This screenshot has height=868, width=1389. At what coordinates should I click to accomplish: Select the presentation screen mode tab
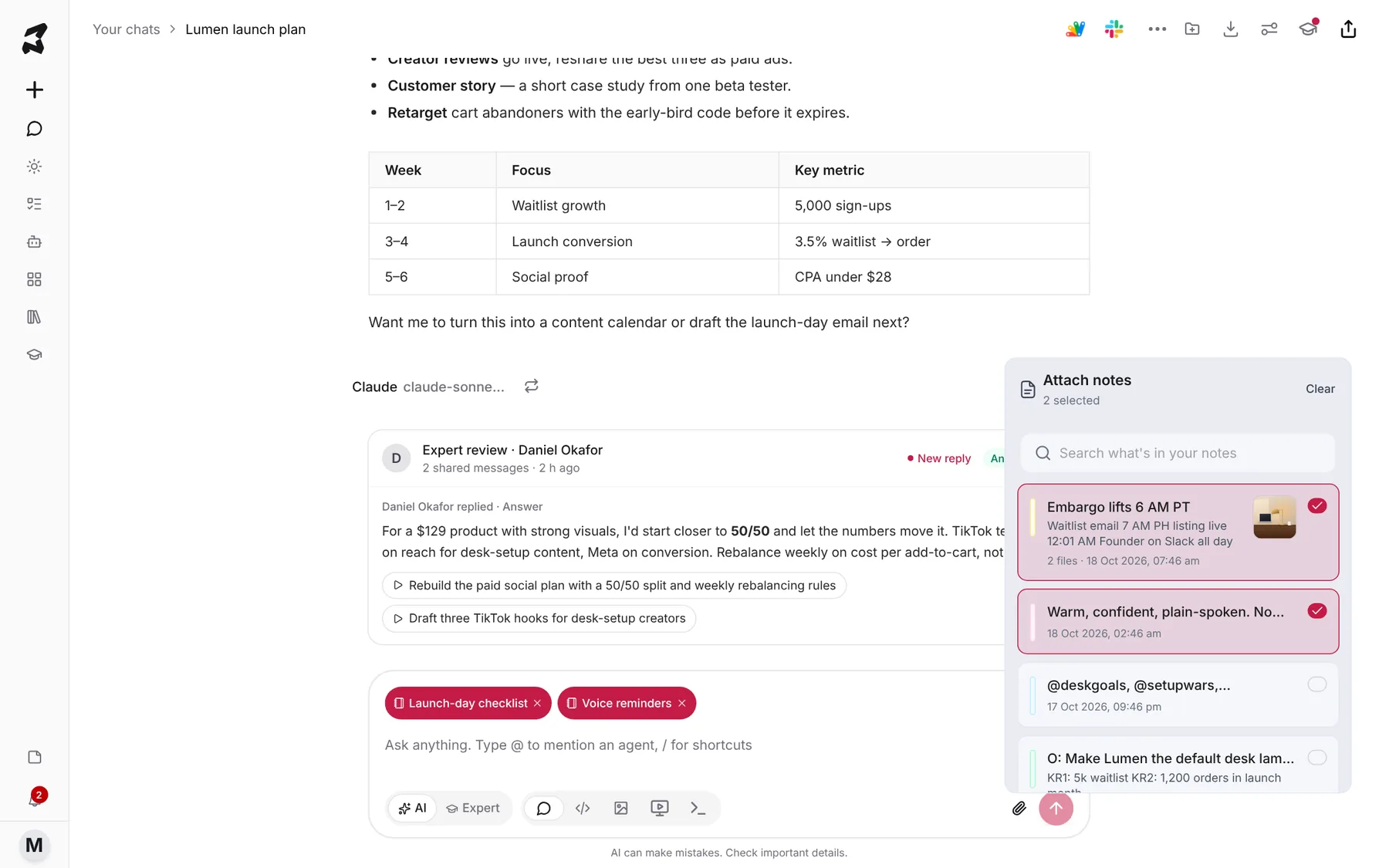(x=660, y=808)
